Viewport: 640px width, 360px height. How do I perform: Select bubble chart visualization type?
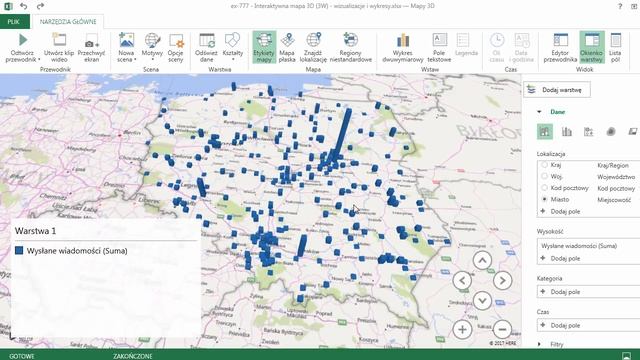coord(589,131)
